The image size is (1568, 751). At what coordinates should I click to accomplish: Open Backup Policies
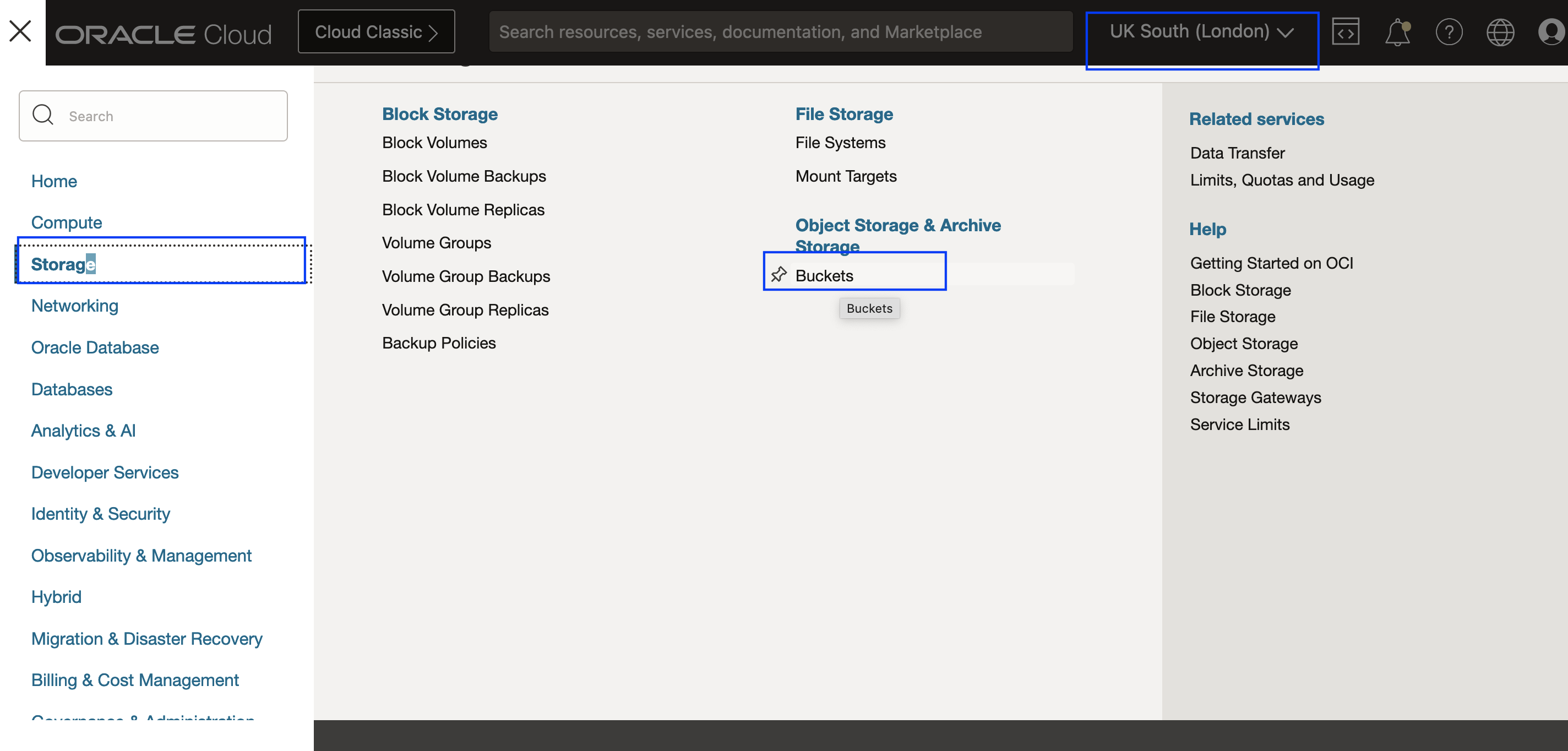439,343
